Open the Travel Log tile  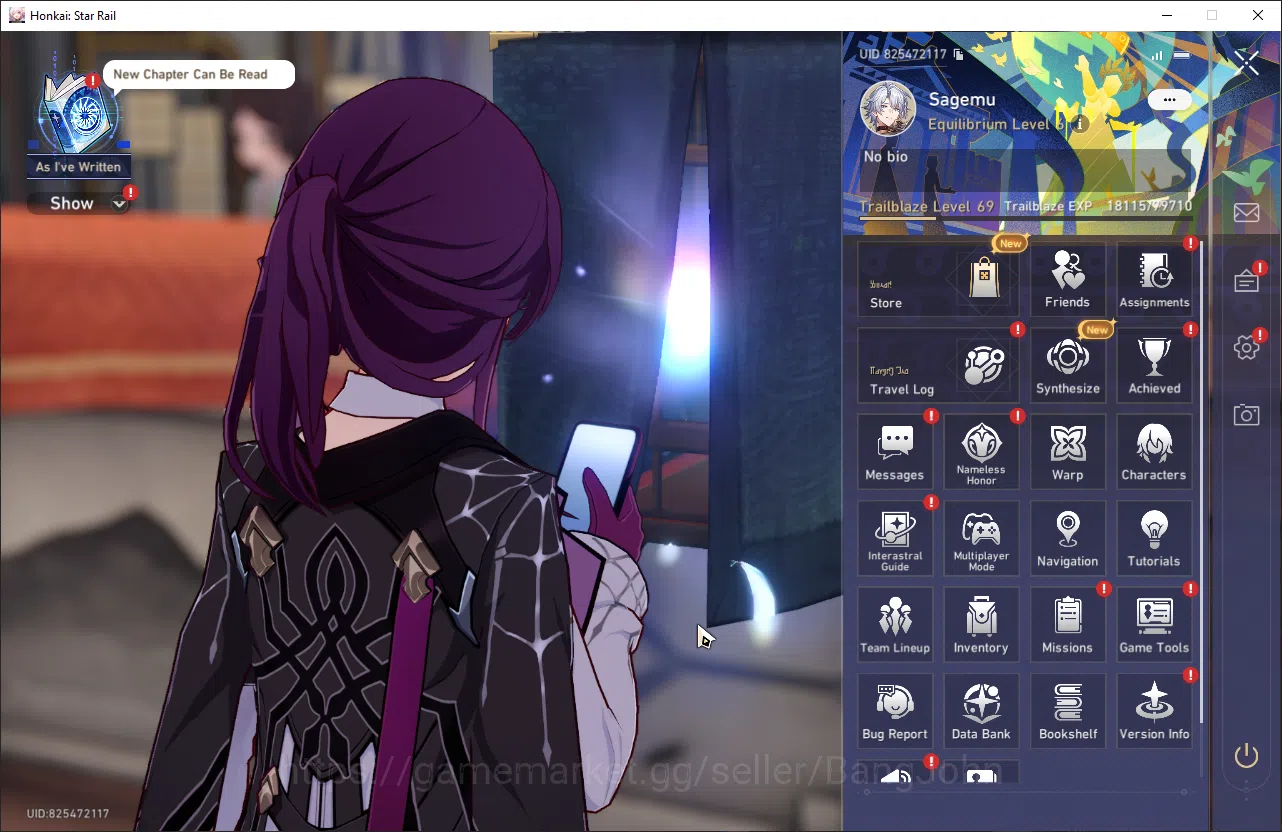tap(938, 366)
